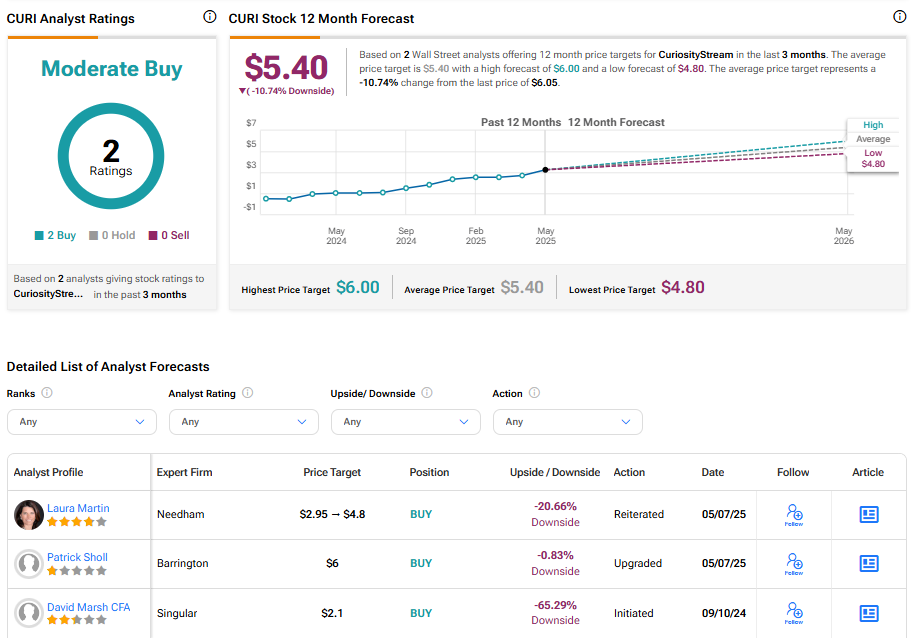This screenshot has height=643, width=911.
Task: Click the Initiated action cell
Action: click(634, 613)
